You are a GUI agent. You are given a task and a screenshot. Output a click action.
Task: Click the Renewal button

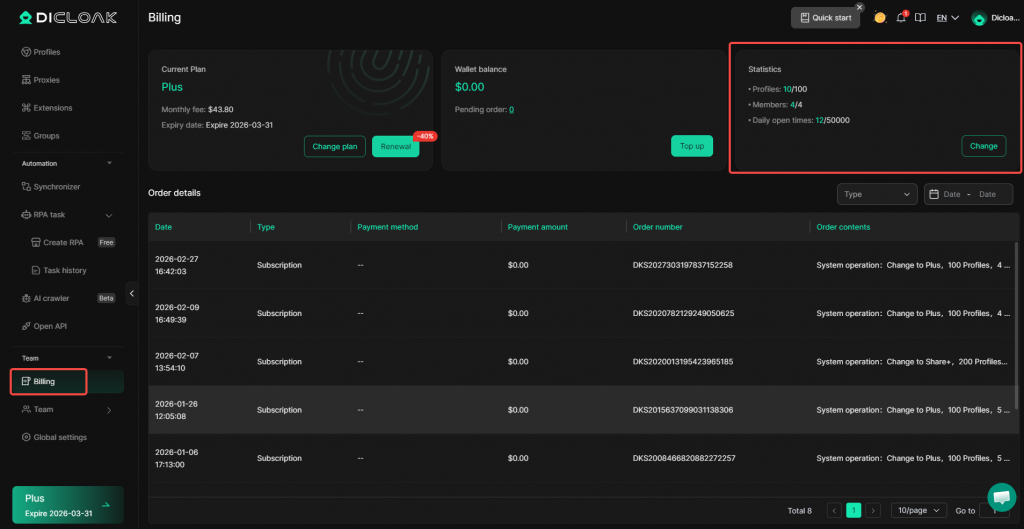click(395, 146)
